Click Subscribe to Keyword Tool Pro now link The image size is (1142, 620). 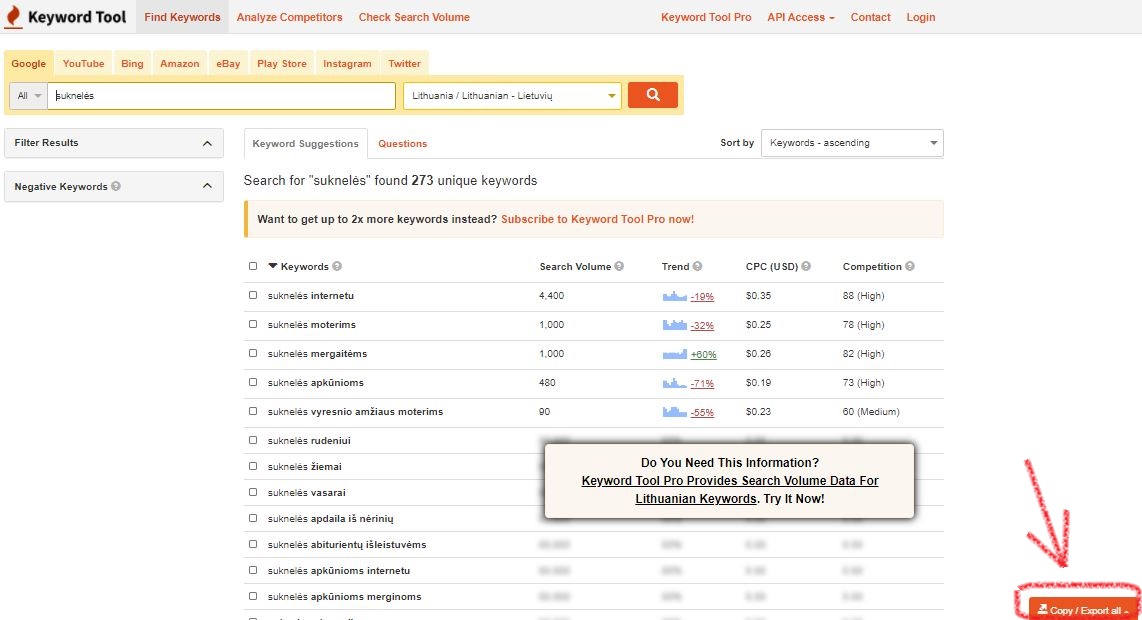coord(597,219)
